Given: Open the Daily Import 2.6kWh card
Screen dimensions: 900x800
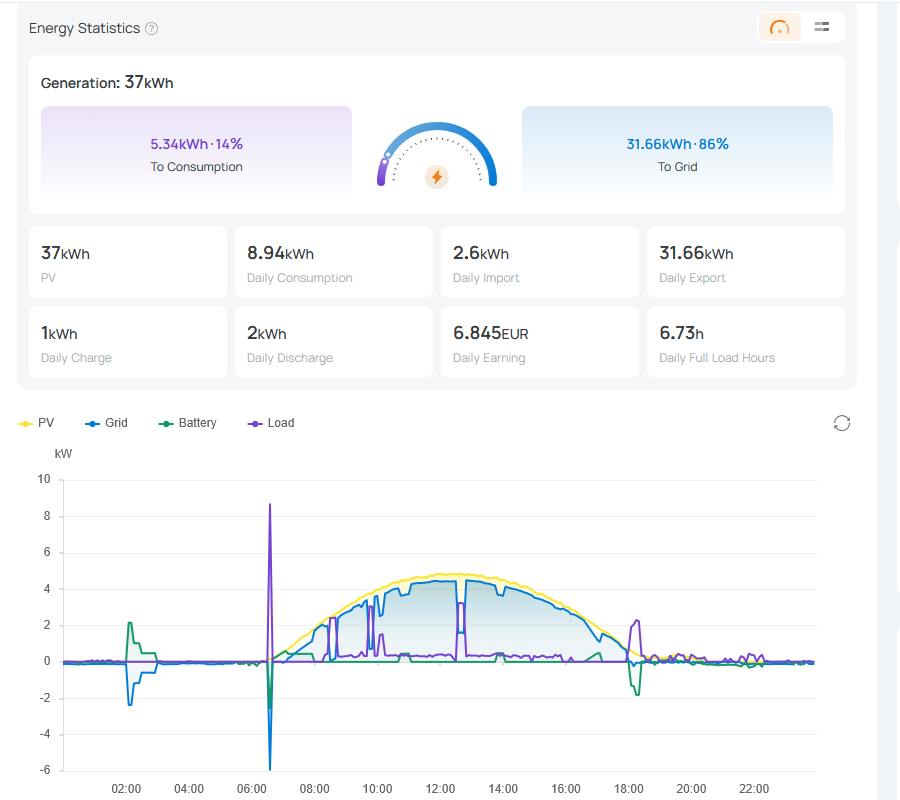Looking at the screenshot, I should coord(540,262).
